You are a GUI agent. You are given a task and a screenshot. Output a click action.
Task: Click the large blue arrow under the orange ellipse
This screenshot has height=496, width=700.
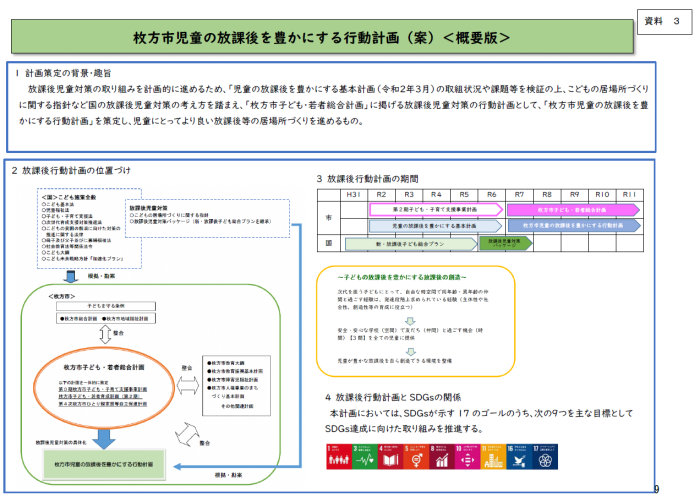pyautogui.click(x=104, y=439)
